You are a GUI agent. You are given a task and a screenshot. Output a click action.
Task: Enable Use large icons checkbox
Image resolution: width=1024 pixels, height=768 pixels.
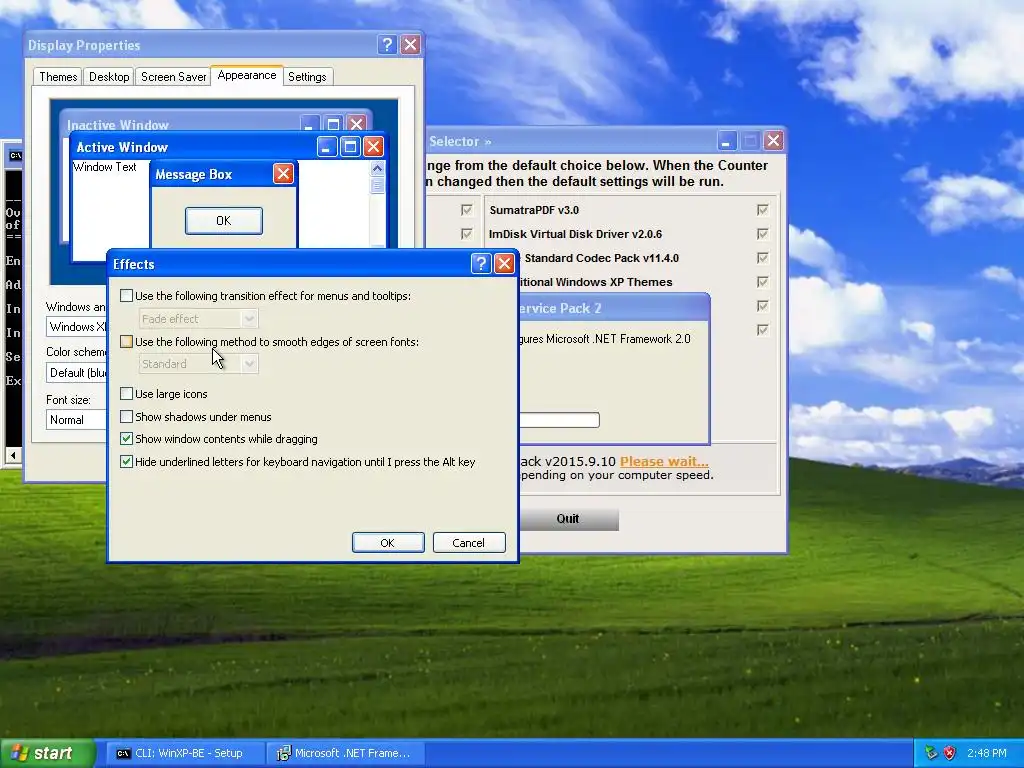(127, 394)
